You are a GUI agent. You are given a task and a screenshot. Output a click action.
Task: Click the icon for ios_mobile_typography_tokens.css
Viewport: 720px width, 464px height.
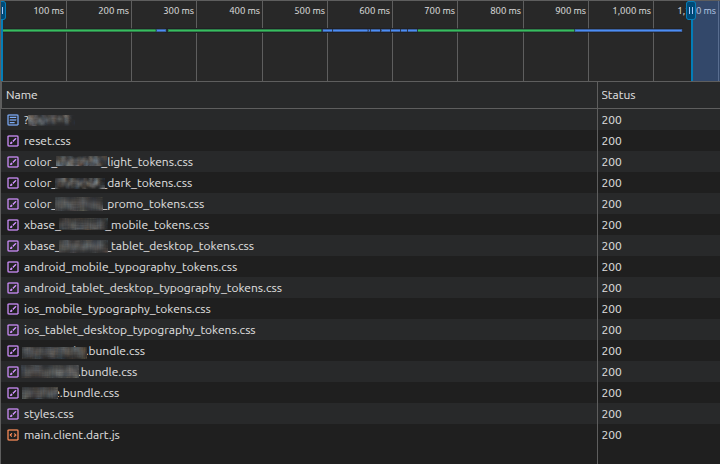pyautogui.click(x=13, y=309)
